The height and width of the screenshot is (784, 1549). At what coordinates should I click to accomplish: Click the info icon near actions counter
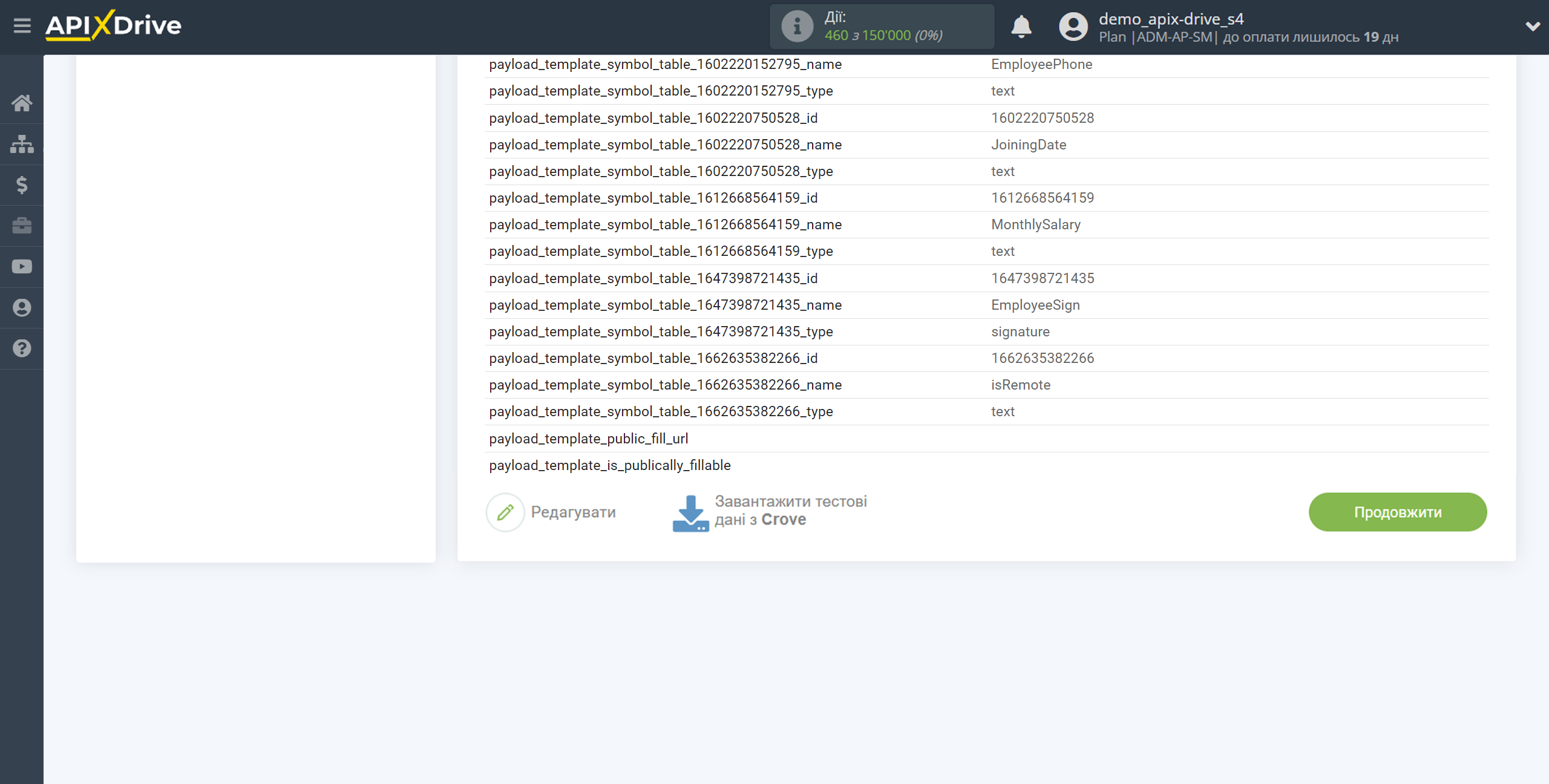[x=797, y=27]
